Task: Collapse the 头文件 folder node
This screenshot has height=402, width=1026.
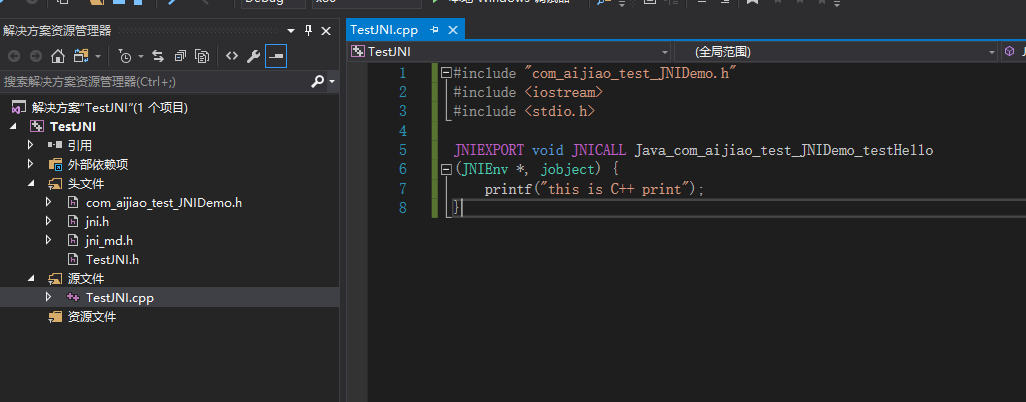Action: tap(30, 184)
